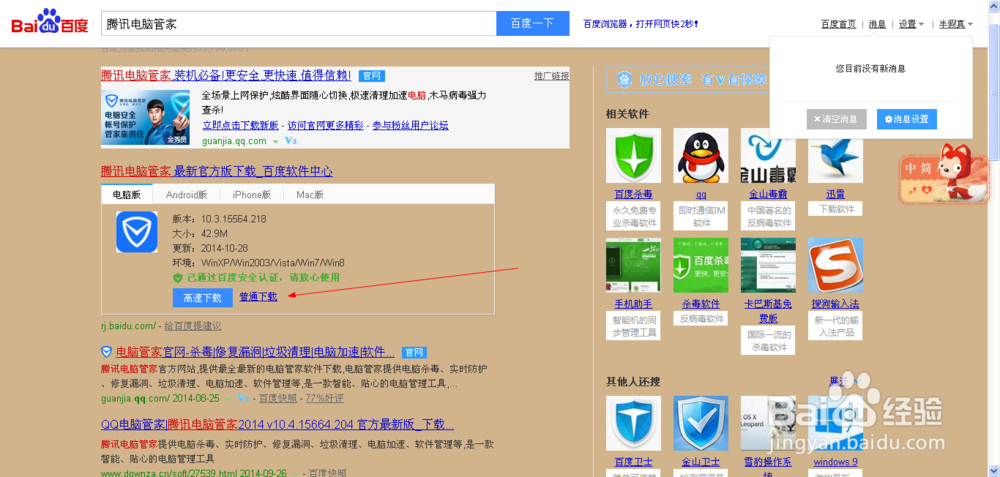Click 迅雷 text link
The image size is (1000, 477).
[835, 194]
